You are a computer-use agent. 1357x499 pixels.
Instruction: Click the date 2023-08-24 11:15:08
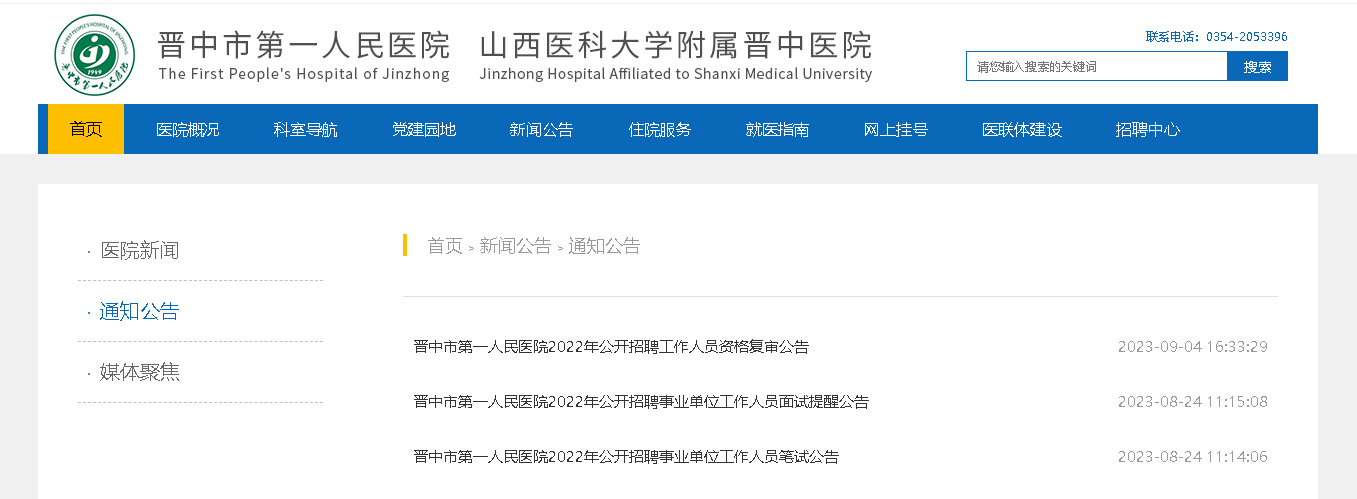(x=1193, y=402)
